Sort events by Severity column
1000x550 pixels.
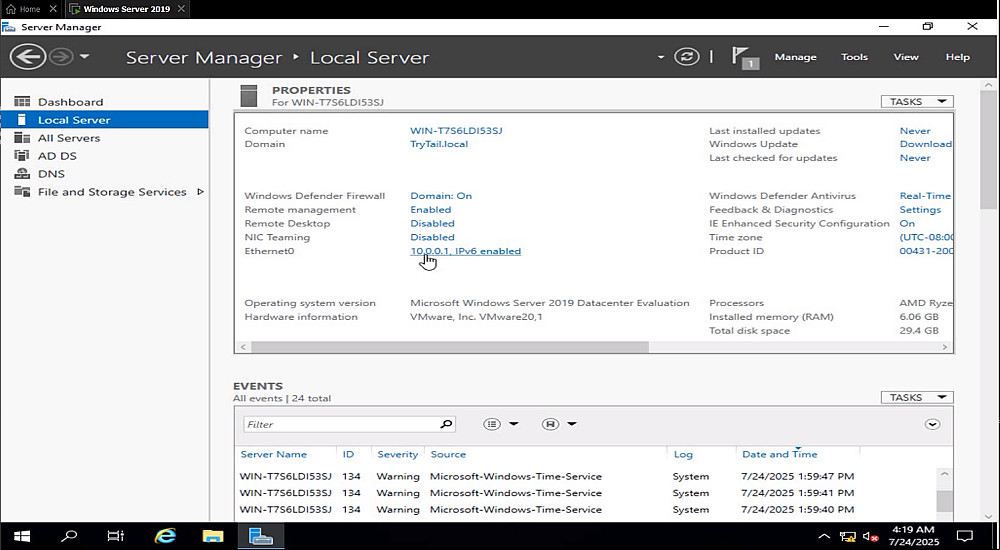tap(397, 454)
